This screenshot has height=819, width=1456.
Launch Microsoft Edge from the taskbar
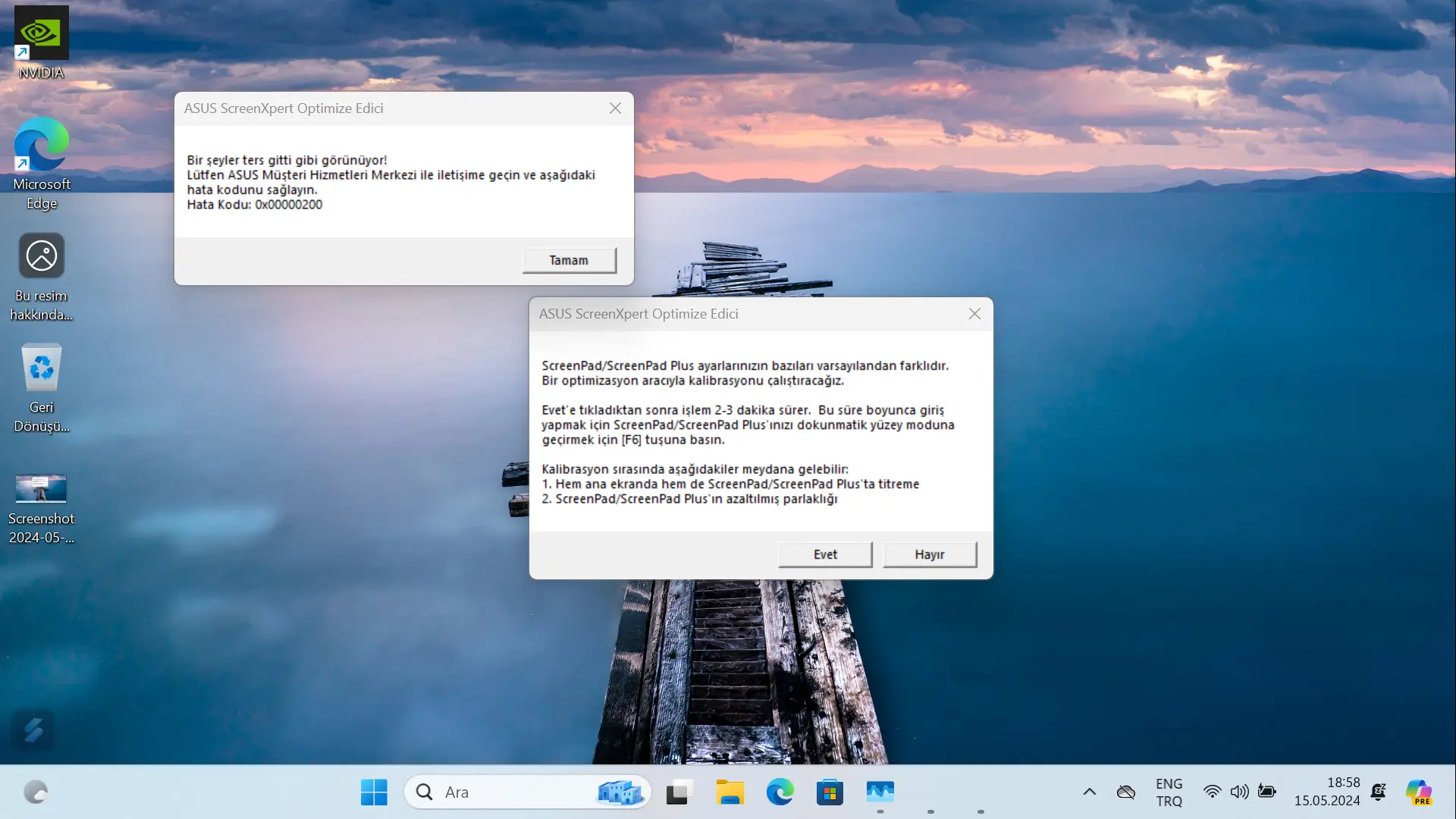click(x=780, y=792)
